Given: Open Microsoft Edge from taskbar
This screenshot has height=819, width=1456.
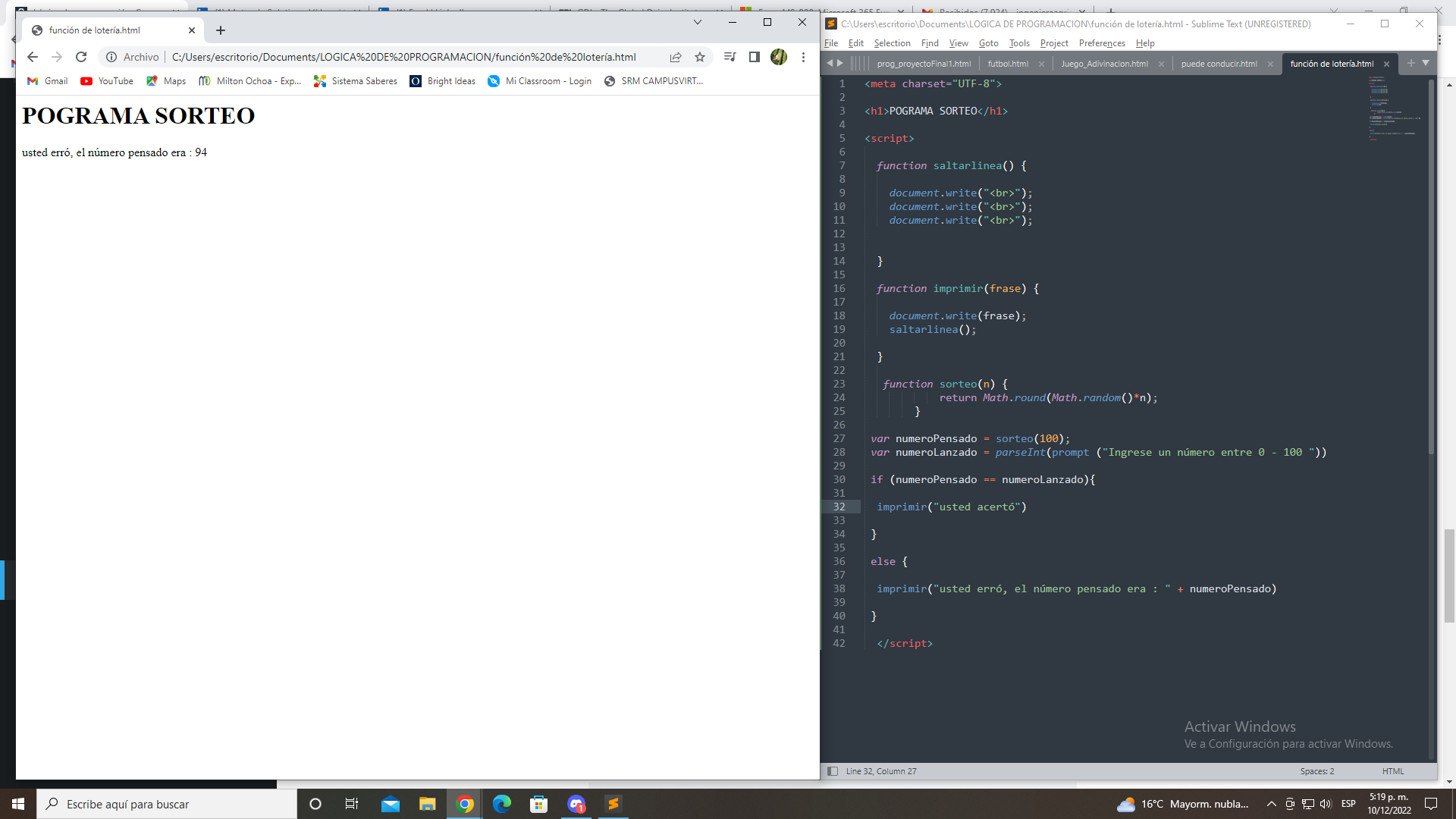Looking at the screenshot, I should coord(502,804).
